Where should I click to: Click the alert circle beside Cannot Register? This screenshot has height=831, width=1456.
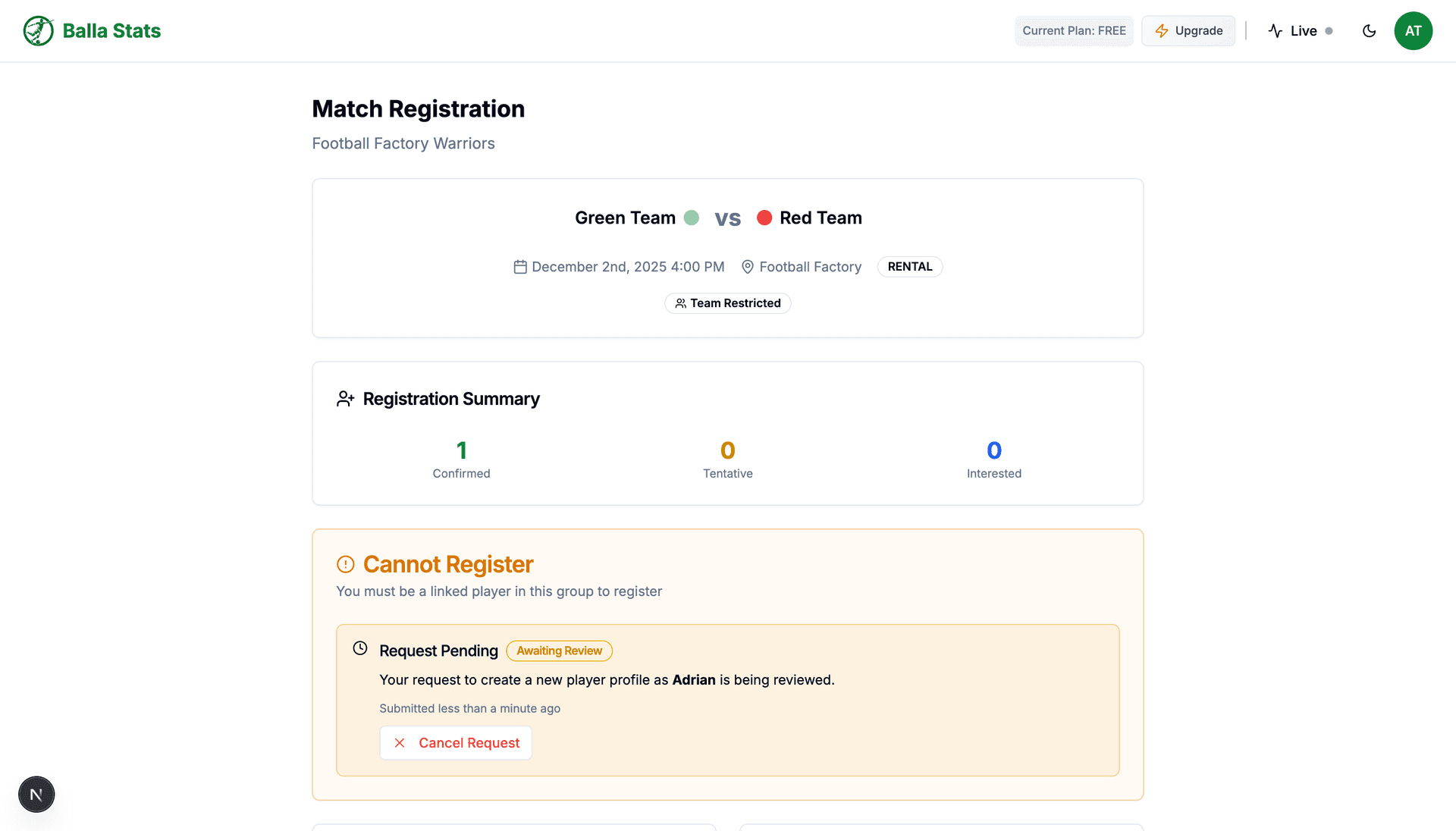[x=346, y=564]
